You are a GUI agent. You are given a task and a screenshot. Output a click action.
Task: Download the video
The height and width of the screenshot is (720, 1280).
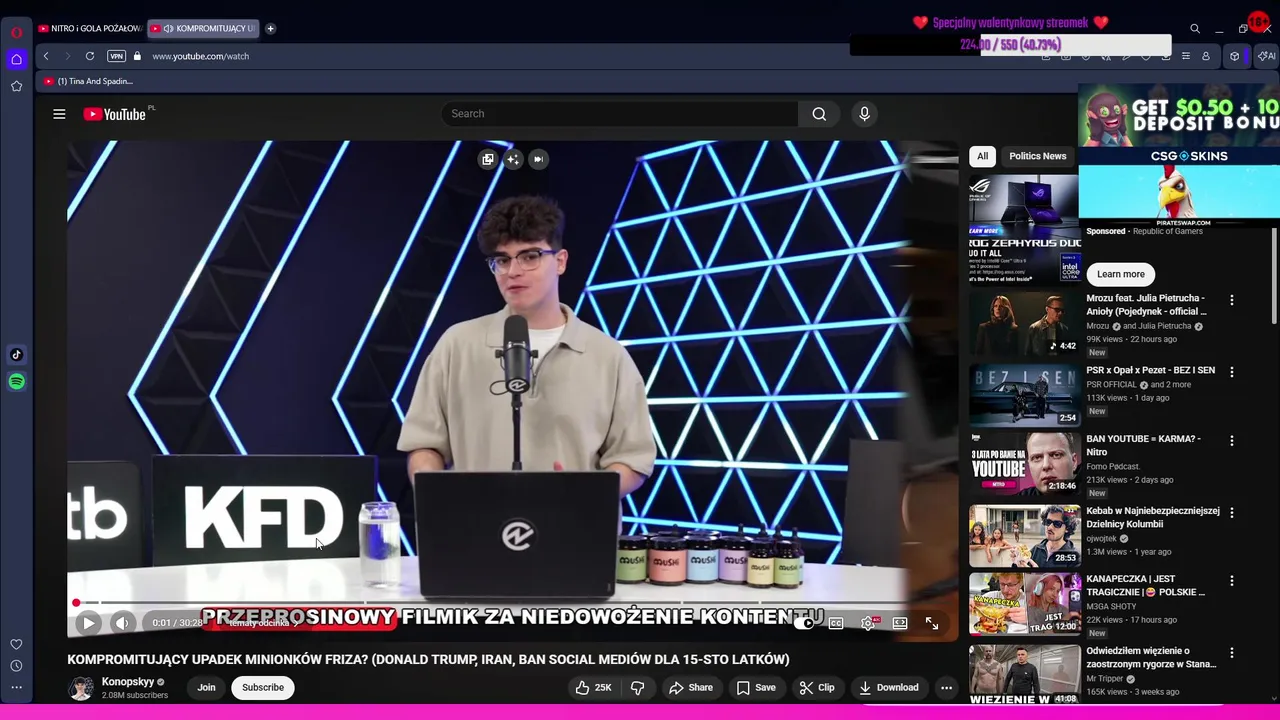[888, 687]
